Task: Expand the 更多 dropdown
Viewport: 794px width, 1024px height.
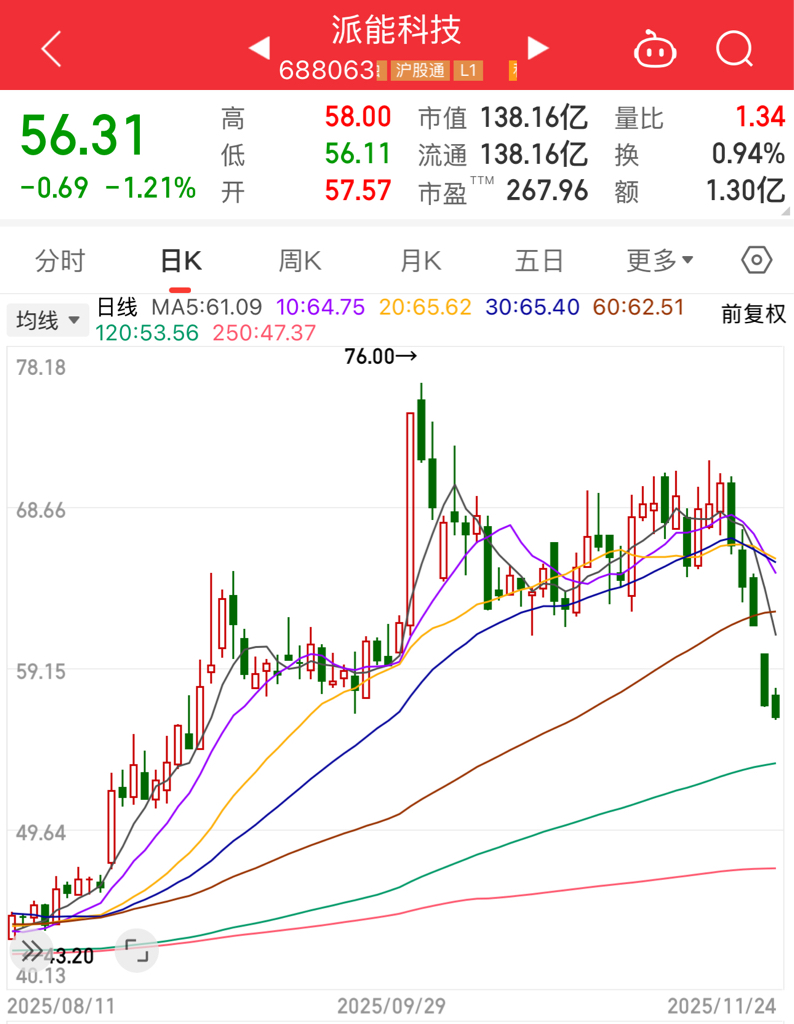Action: pos(659,261)
